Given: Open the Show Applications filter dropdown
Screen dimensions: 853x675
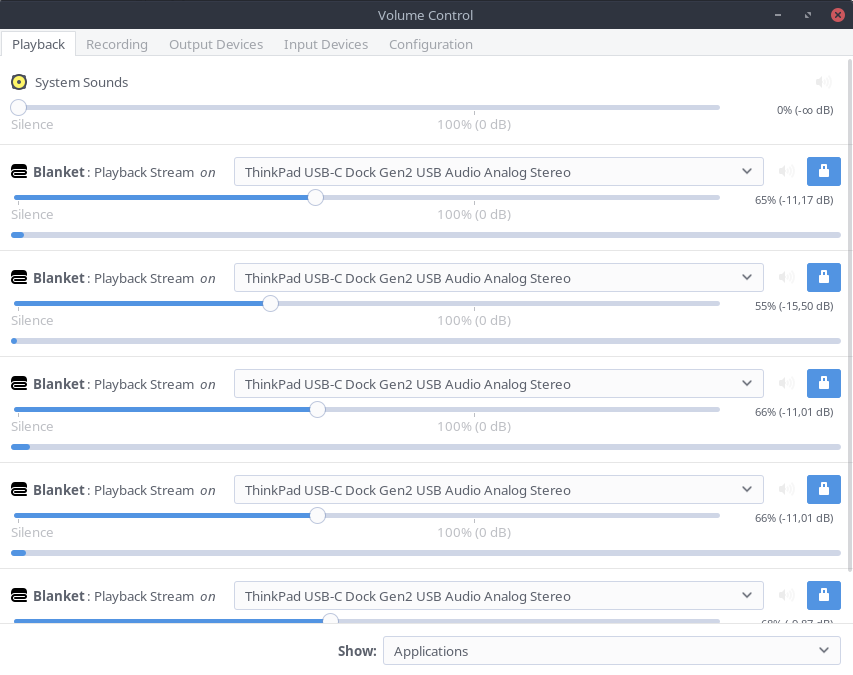Looking at the screenshot, I should coord(611,651).
